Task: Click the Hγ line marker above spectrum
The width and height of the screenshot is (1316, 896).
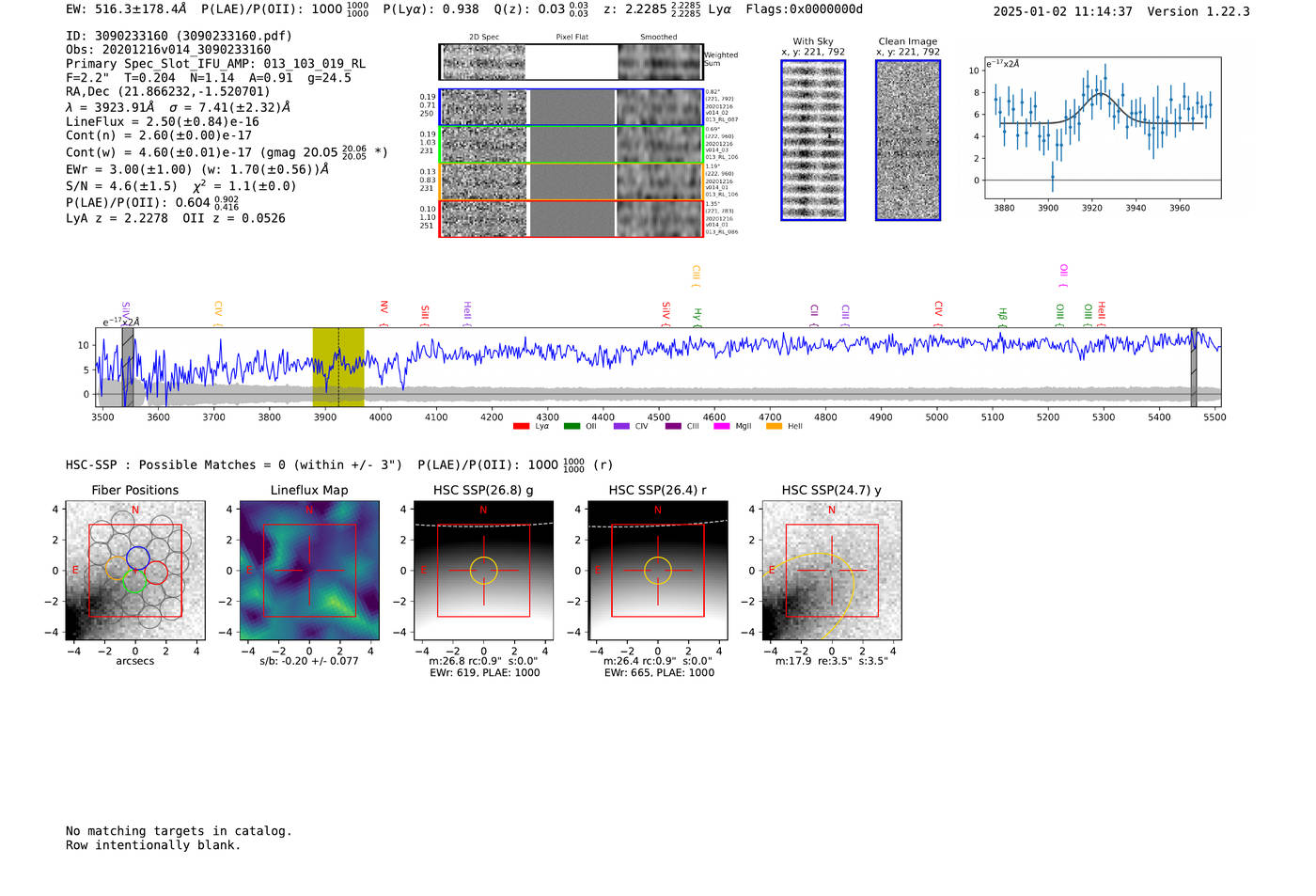Action: (697, 316)
